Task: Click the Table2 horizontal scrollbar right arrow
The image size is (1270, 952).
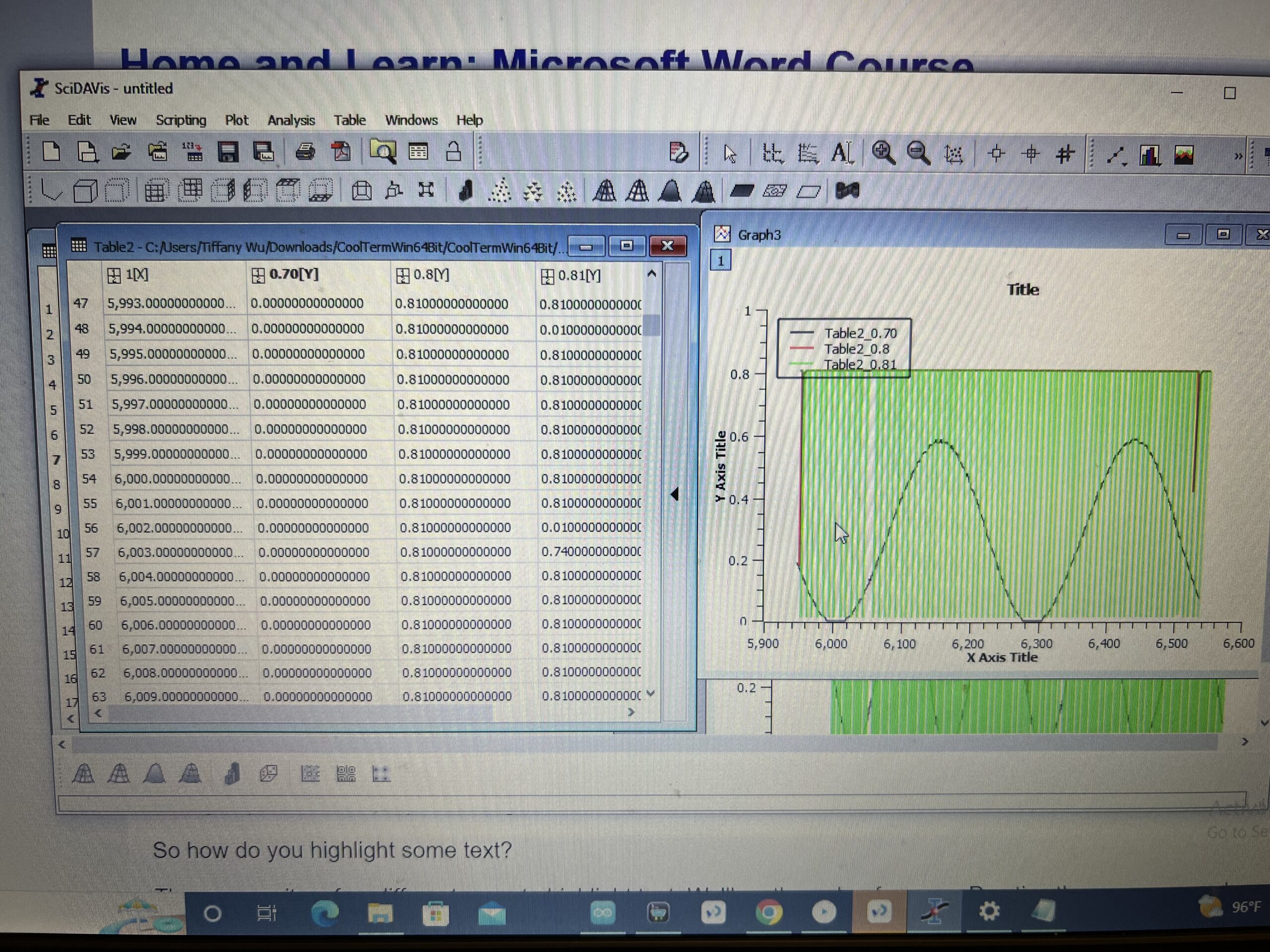Action: pyautogui.click(x=631, y=712)
